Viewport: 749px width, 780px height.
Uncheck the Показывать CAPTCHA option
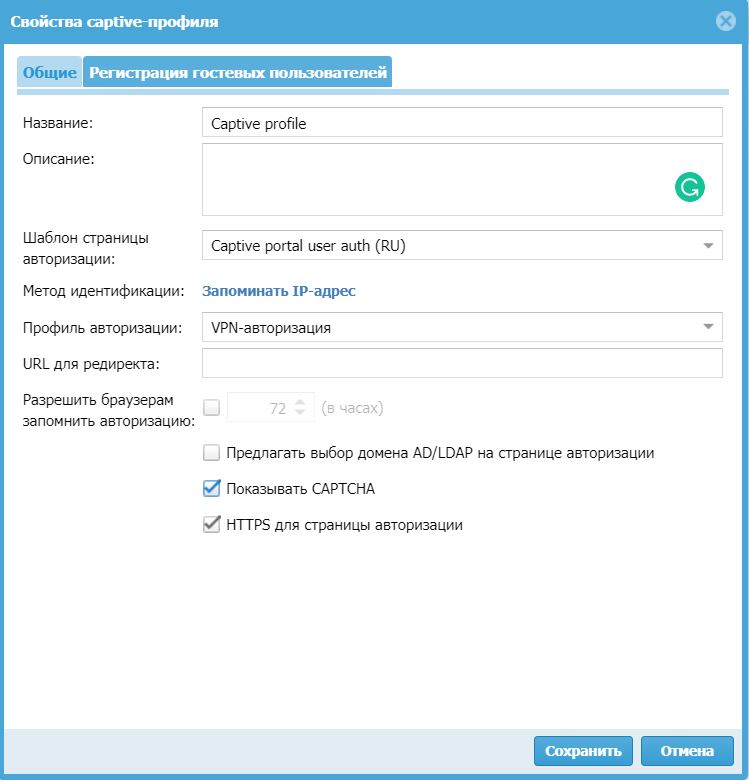[211, 489]
